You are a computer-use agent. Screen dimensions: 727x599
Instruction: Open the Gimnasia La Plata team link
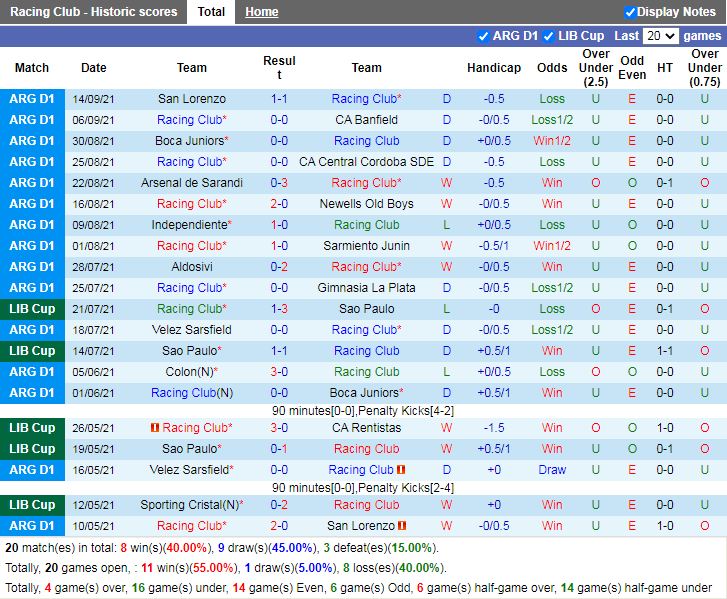coord(366,288)
